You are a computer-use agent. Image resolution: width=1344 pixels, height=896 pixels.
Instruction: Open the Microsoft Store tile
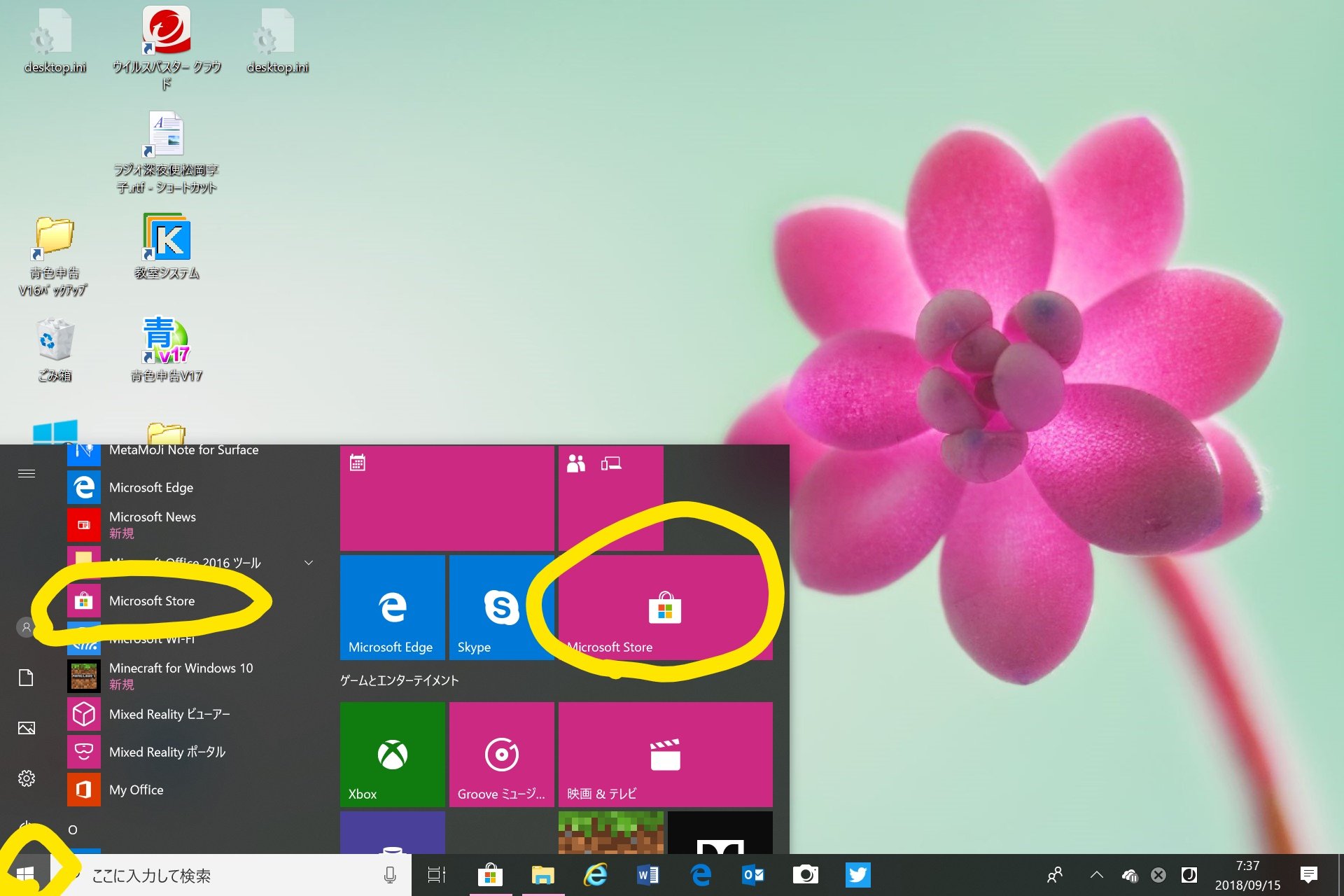tap(665, 608)
